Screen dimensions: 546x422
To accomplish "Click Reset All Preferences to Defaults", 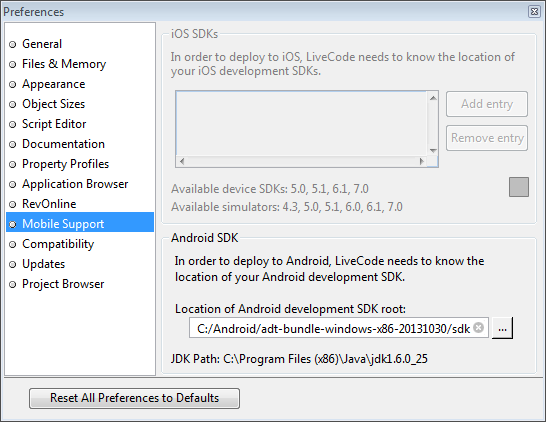I will click(x=134, y=398).
